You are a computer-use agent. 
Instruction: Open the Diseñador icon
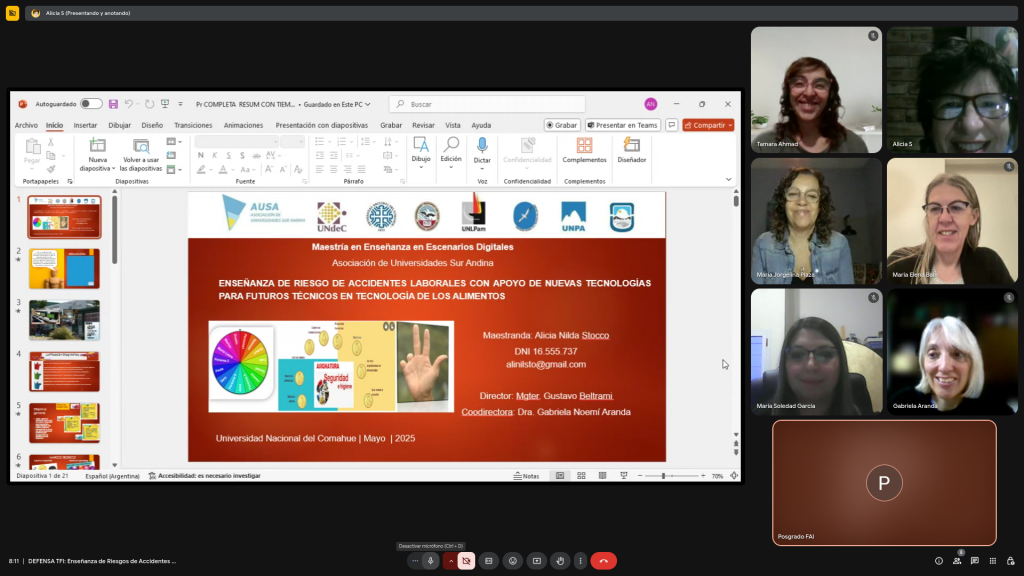[632, 144]
